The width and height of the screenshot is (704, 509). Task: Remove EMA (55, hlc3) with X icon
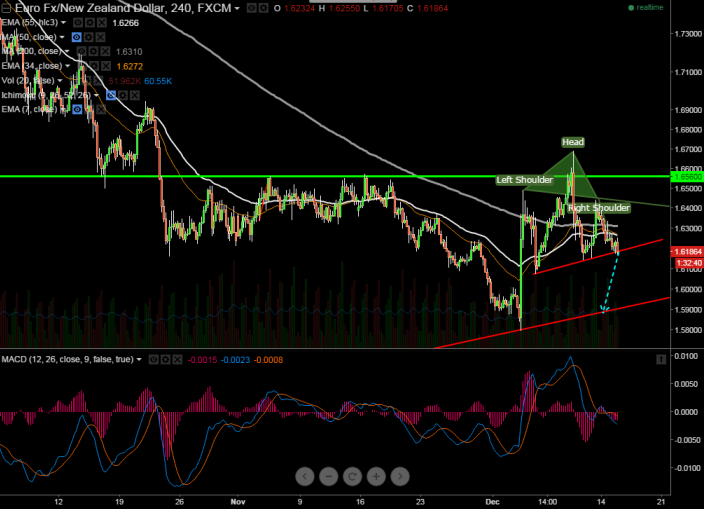click(102, 22)
